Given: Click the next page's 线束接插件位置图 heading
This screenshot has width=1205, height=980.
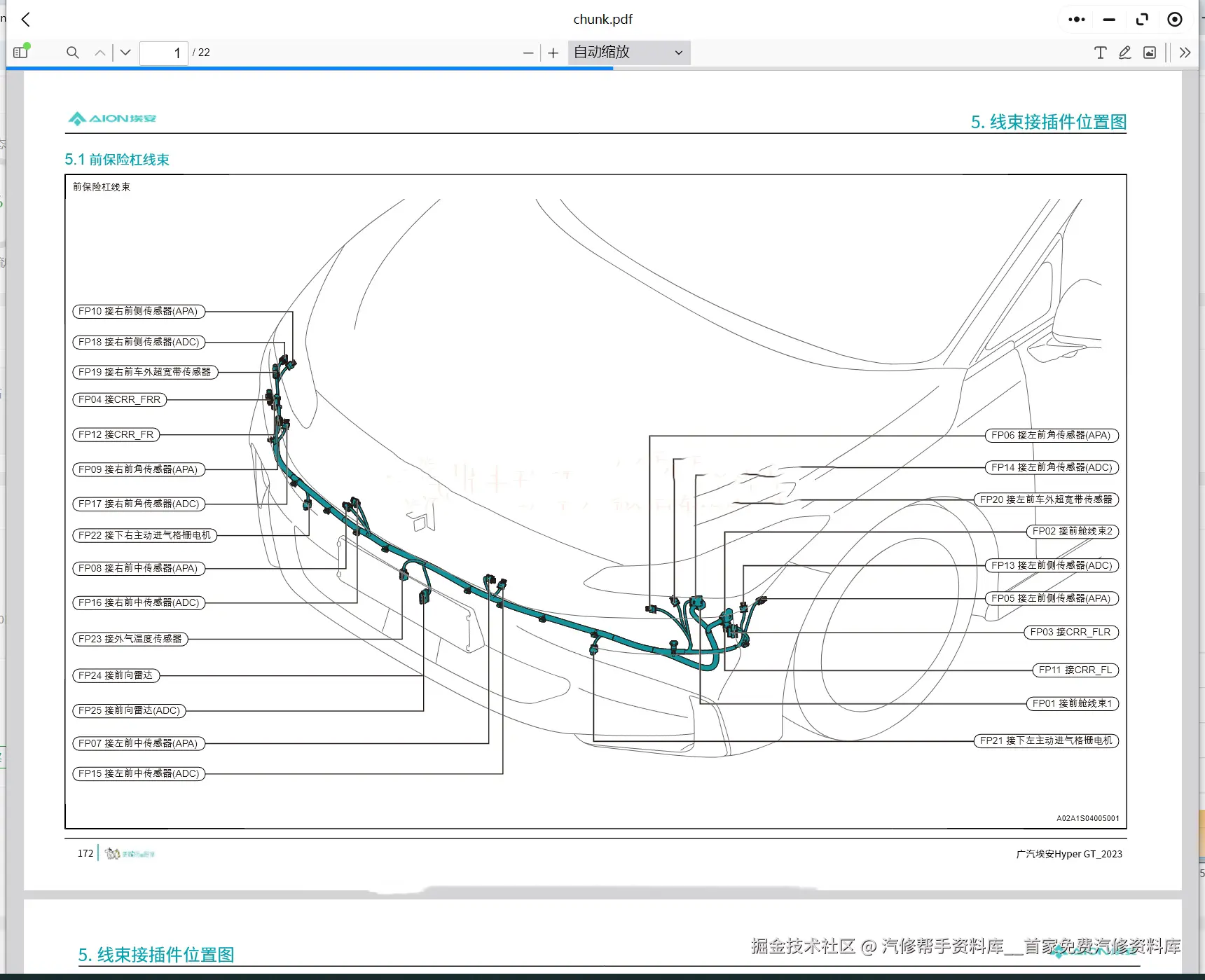Looking at the screenshot, I should coord(156,955).
